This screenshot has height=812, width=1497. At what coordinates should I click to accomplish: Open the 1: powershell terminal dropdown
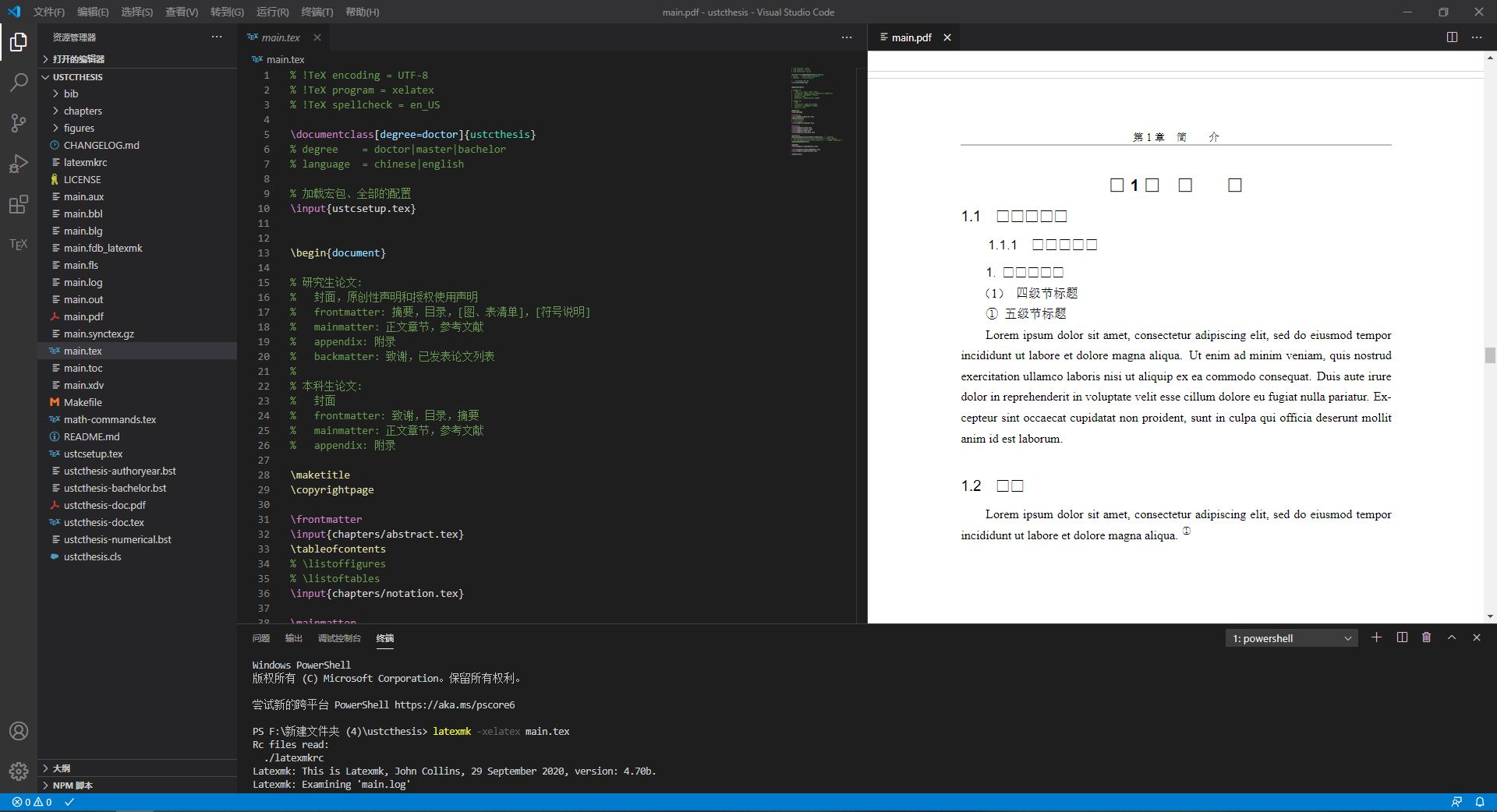(x=1290, y=637)
